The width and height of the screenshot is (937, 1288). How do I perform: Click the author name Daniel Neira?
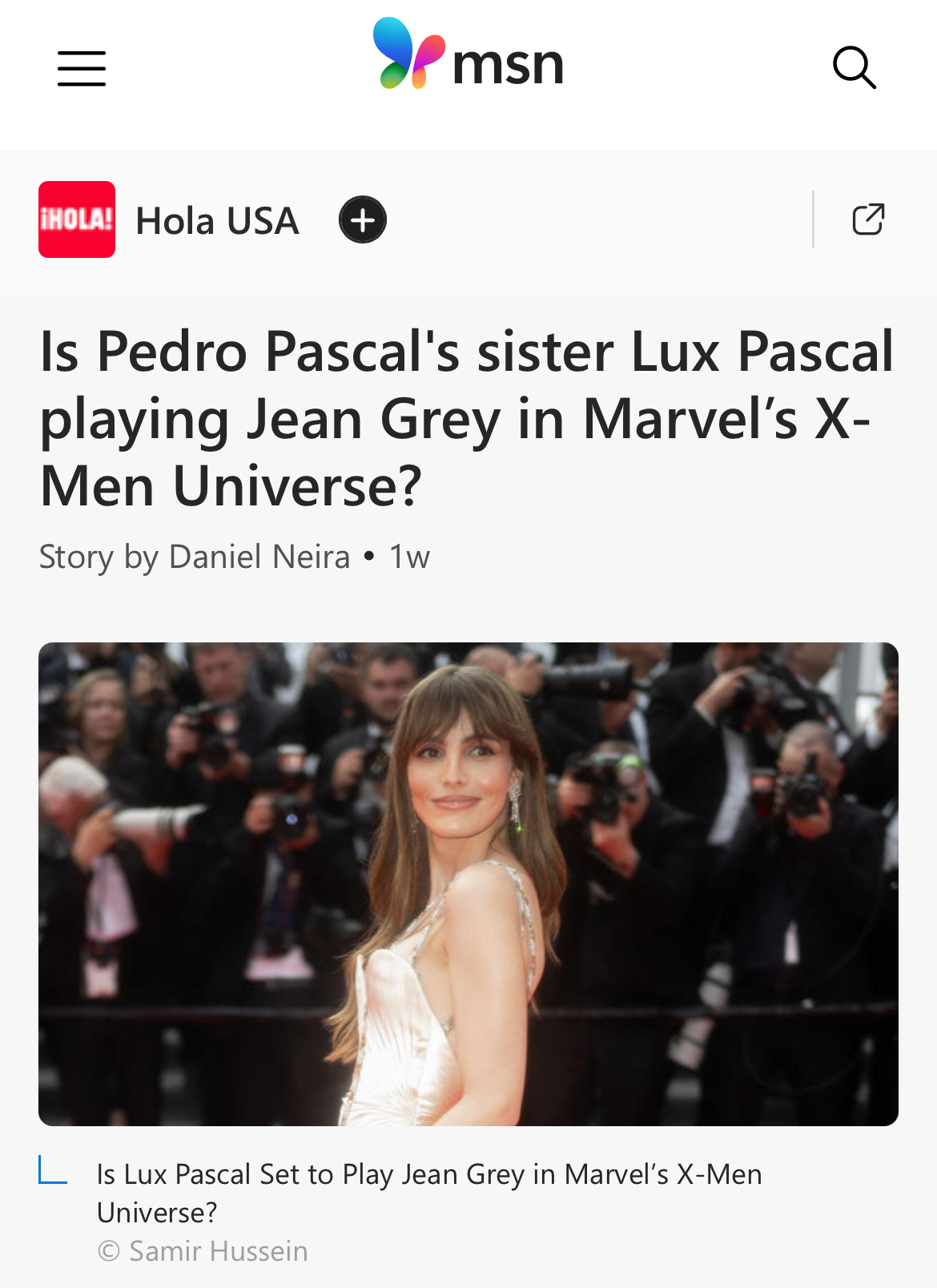pyautogui.click(x=259, y=557)
